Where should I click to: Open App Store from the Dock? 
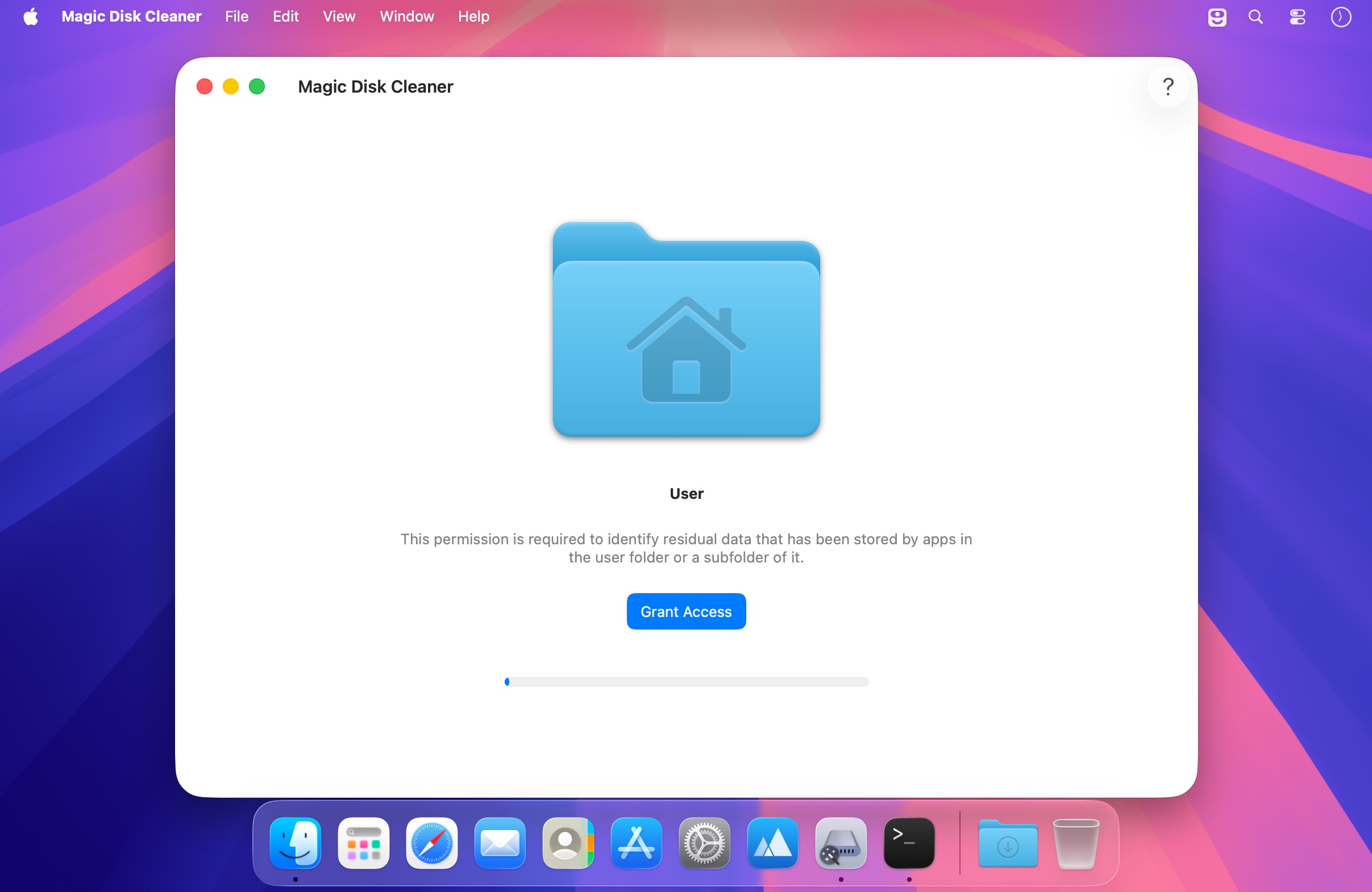pos(637,843)
